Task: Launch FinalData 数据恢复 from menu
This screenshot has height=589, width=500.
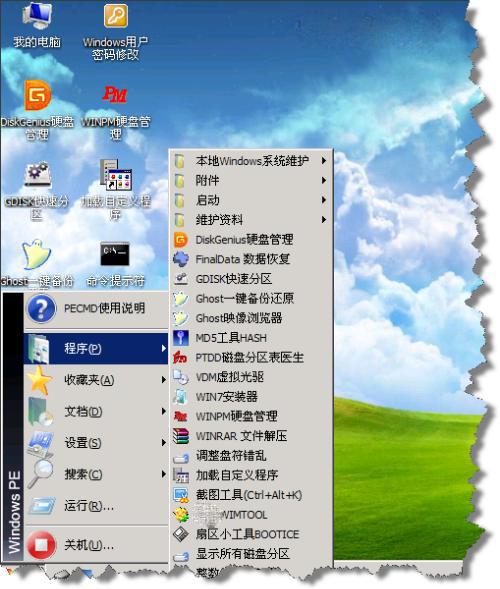Action: (x=251, y=259)
